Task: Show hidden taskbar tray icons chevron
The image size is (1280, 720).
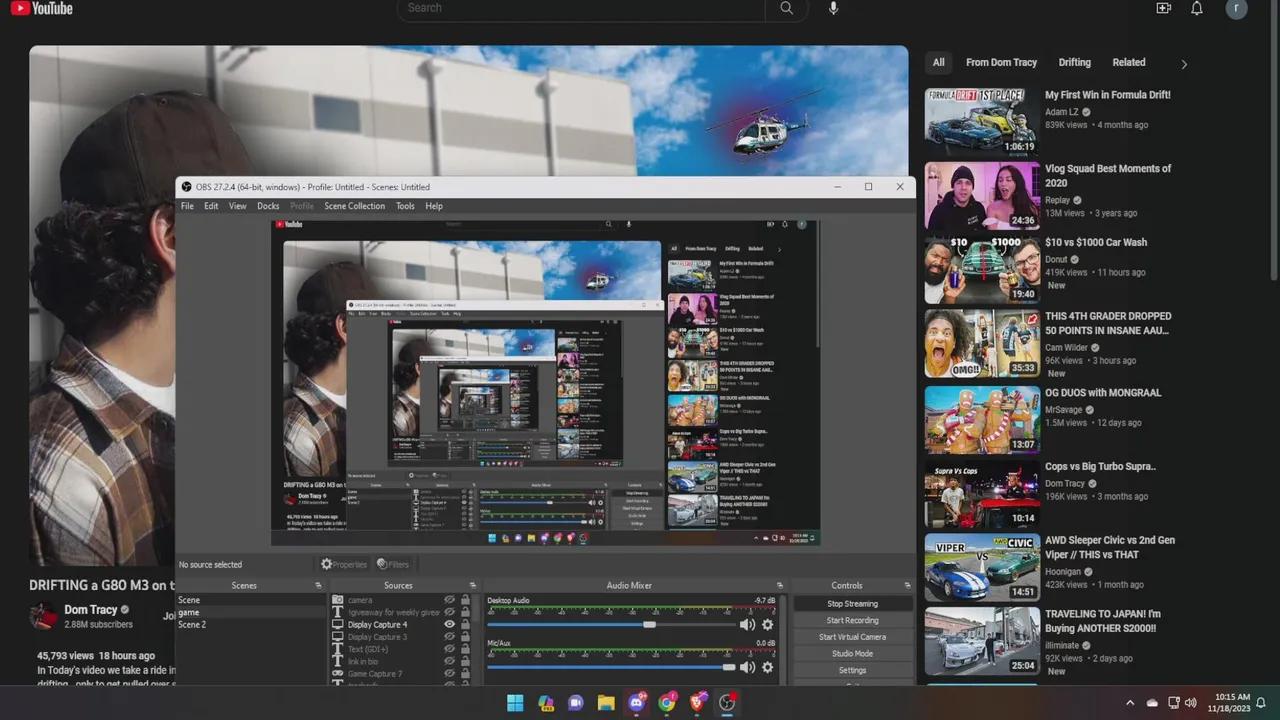Action: point(1130,703)
